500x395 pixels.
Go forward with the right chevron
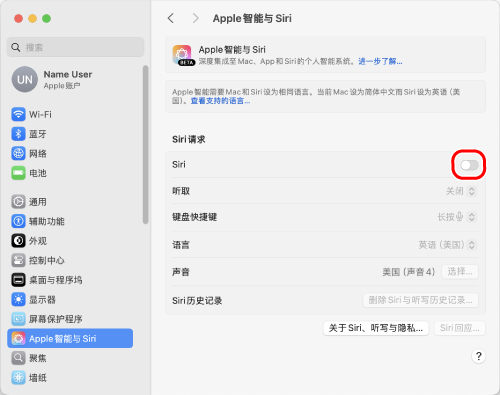click(195, 18)
